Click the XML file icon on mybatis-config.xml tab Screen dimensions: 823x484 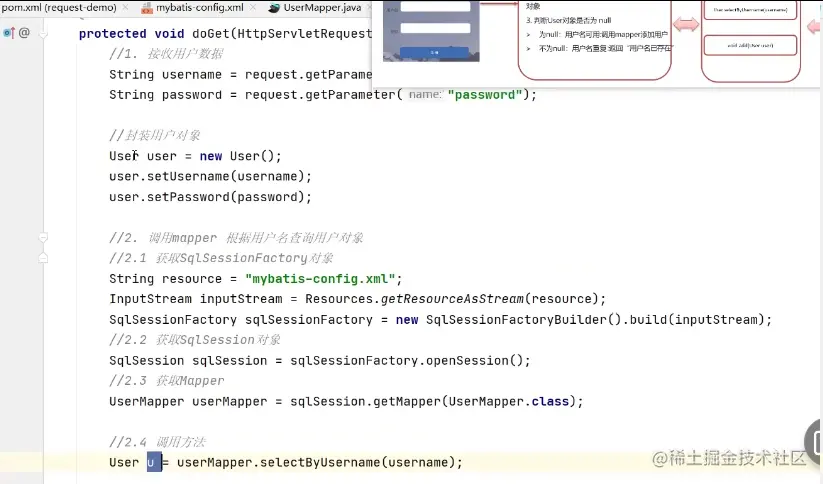[147, 8]
